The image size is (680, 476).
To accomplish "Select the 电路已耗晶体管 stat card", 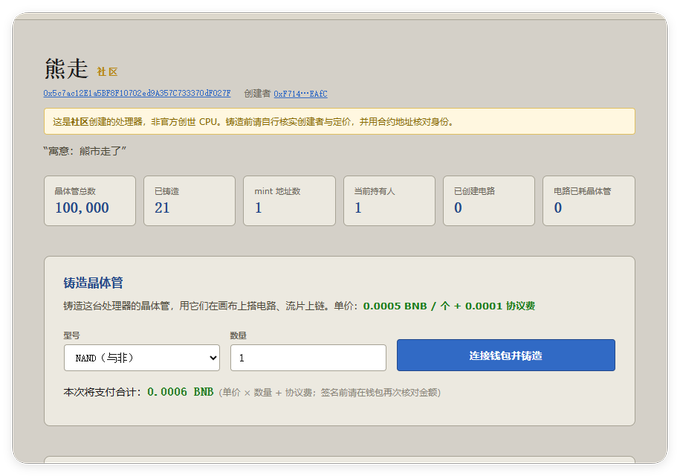I will tap(588, 200).
